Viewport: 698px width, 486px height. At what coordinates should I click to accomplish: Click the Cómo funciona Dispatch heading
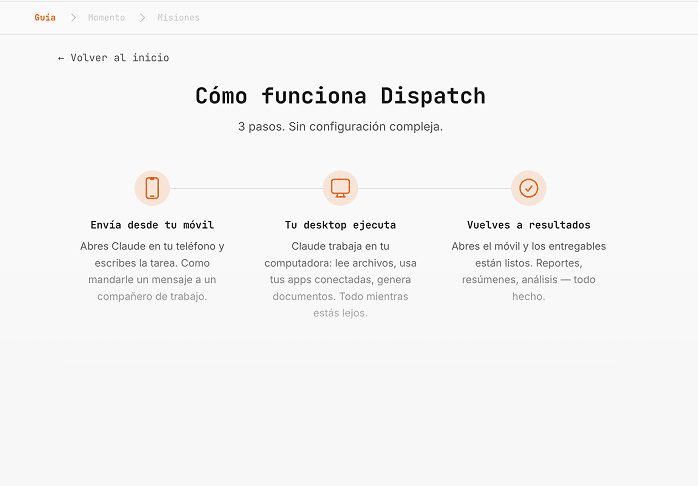pyautogui.click(x=341, y=96)
